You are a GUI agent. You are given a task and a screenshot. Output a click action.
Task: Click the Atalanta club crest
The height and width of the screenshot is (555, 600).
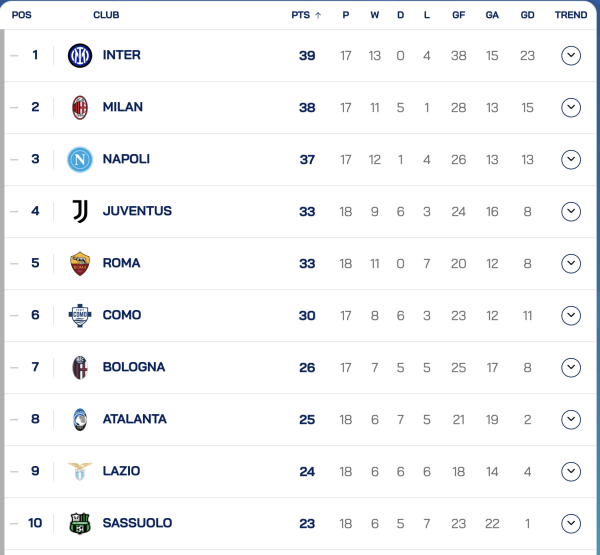80,420
